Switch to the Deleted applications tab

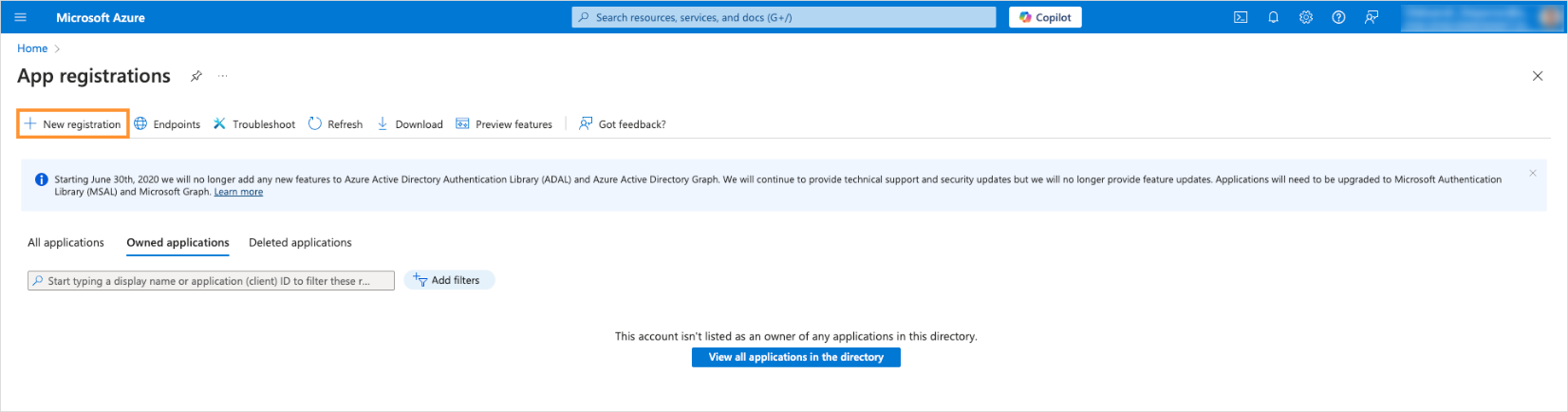[x=300, y=243]
